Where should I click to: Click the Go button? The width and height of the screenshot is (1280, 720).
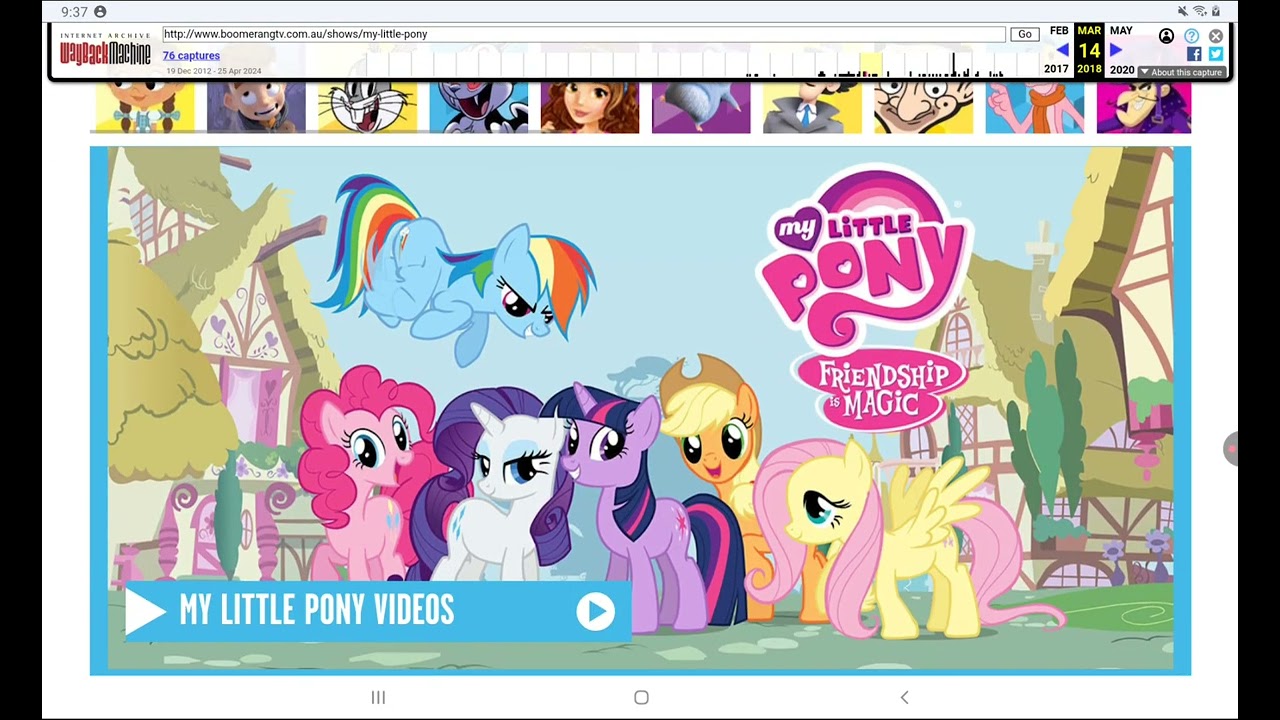tap(1024, 34)
